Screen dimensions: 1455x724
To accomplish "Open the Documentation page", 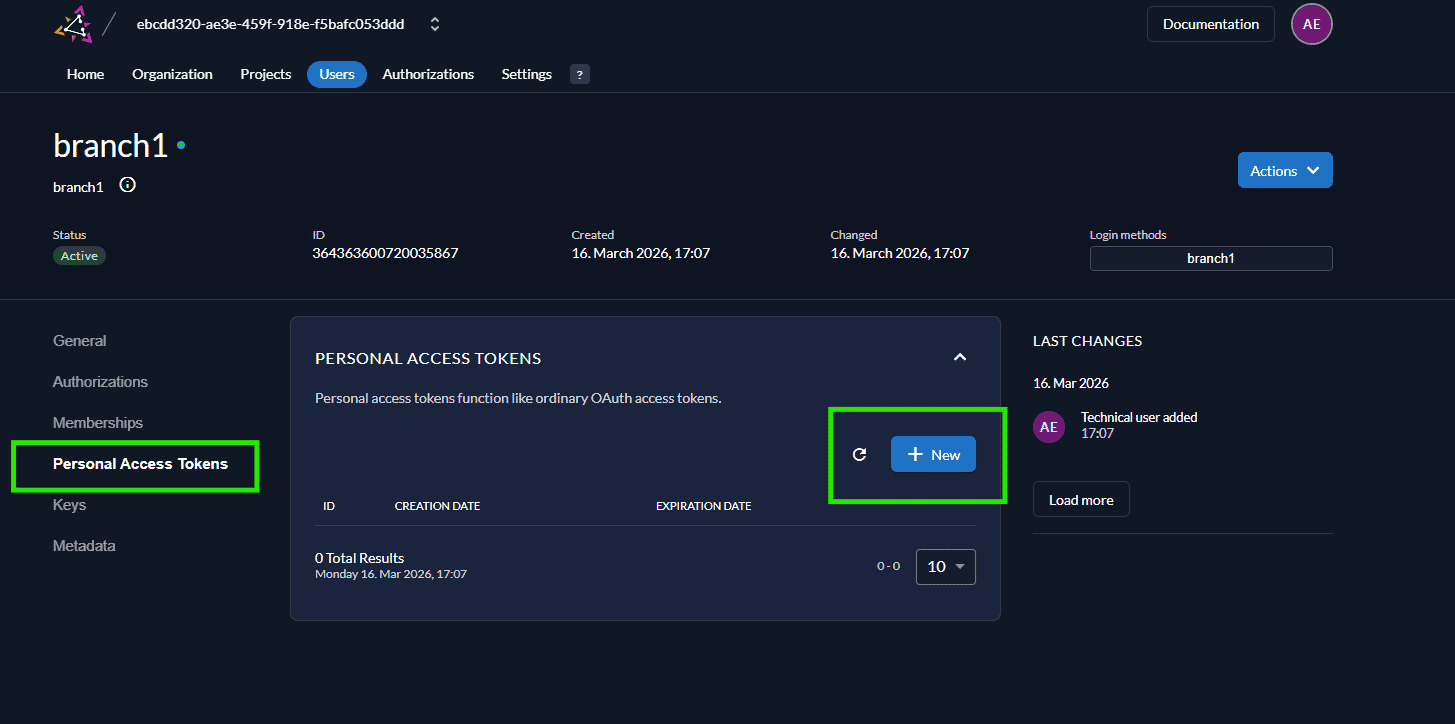I will coord(1210,23).
